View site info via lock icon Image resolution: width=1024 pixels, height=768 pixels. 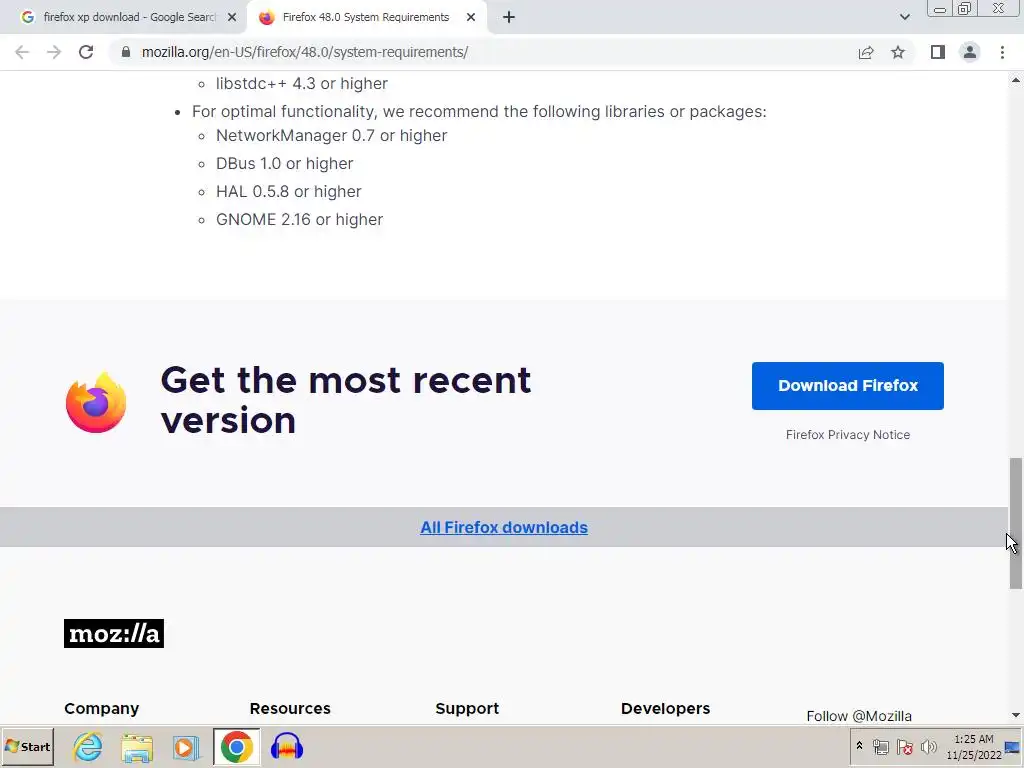pyautogui.click(x=125, y=52)
